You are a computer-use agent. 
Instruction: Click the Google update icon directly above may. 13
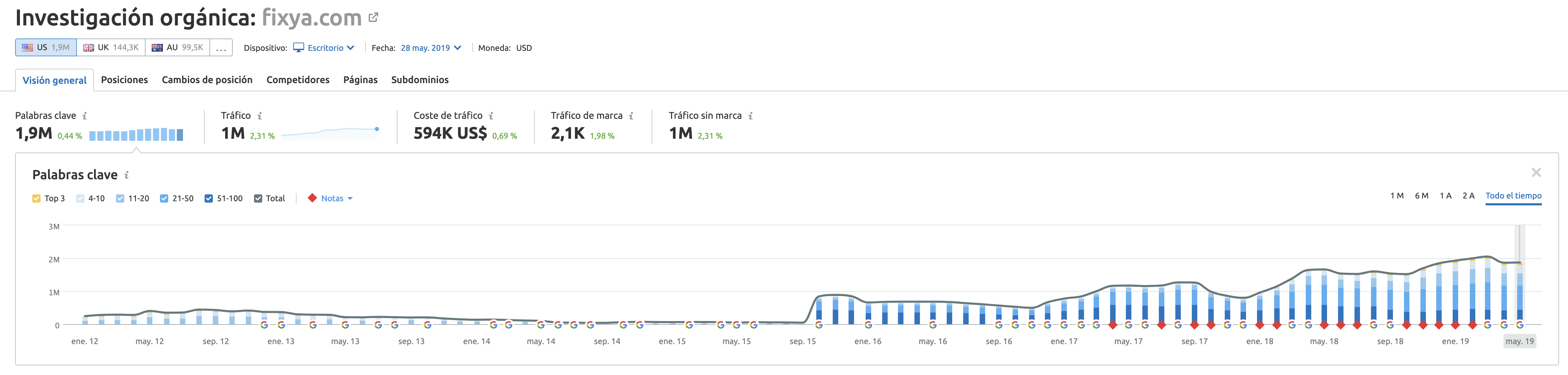point(345,325)
